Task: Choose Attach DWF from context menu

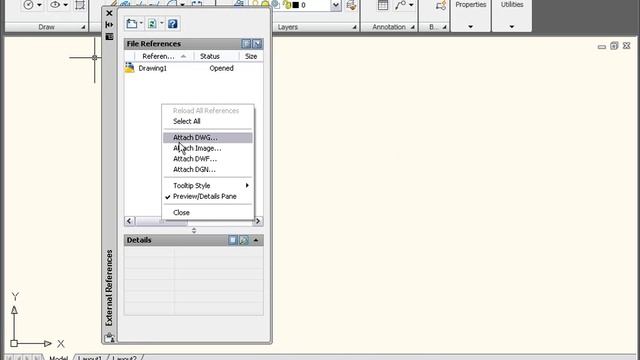Action: [x=207, y=159]
